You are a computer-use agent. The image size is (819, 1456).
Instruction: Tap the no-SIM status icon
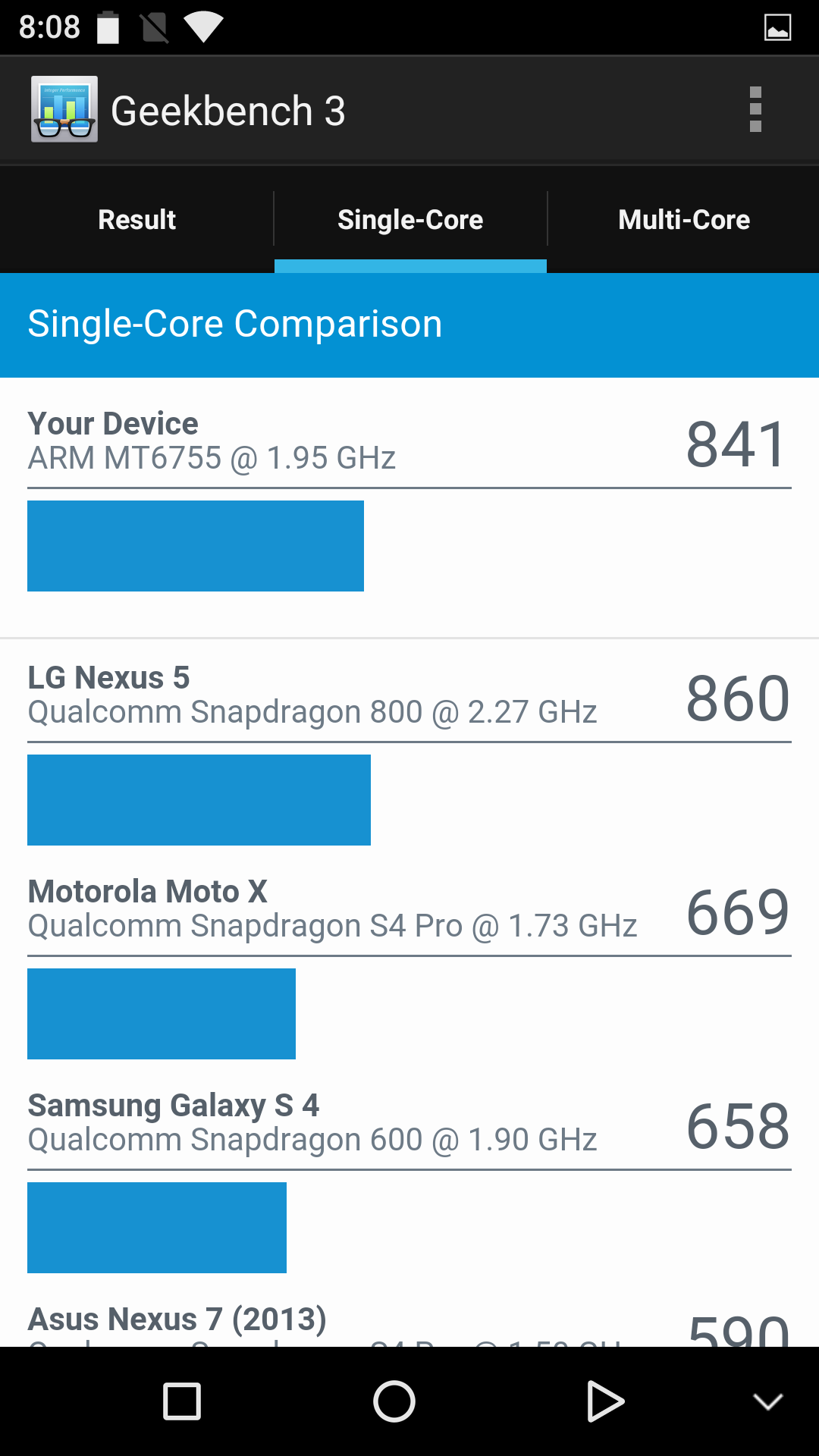click(x=155, y=27)
